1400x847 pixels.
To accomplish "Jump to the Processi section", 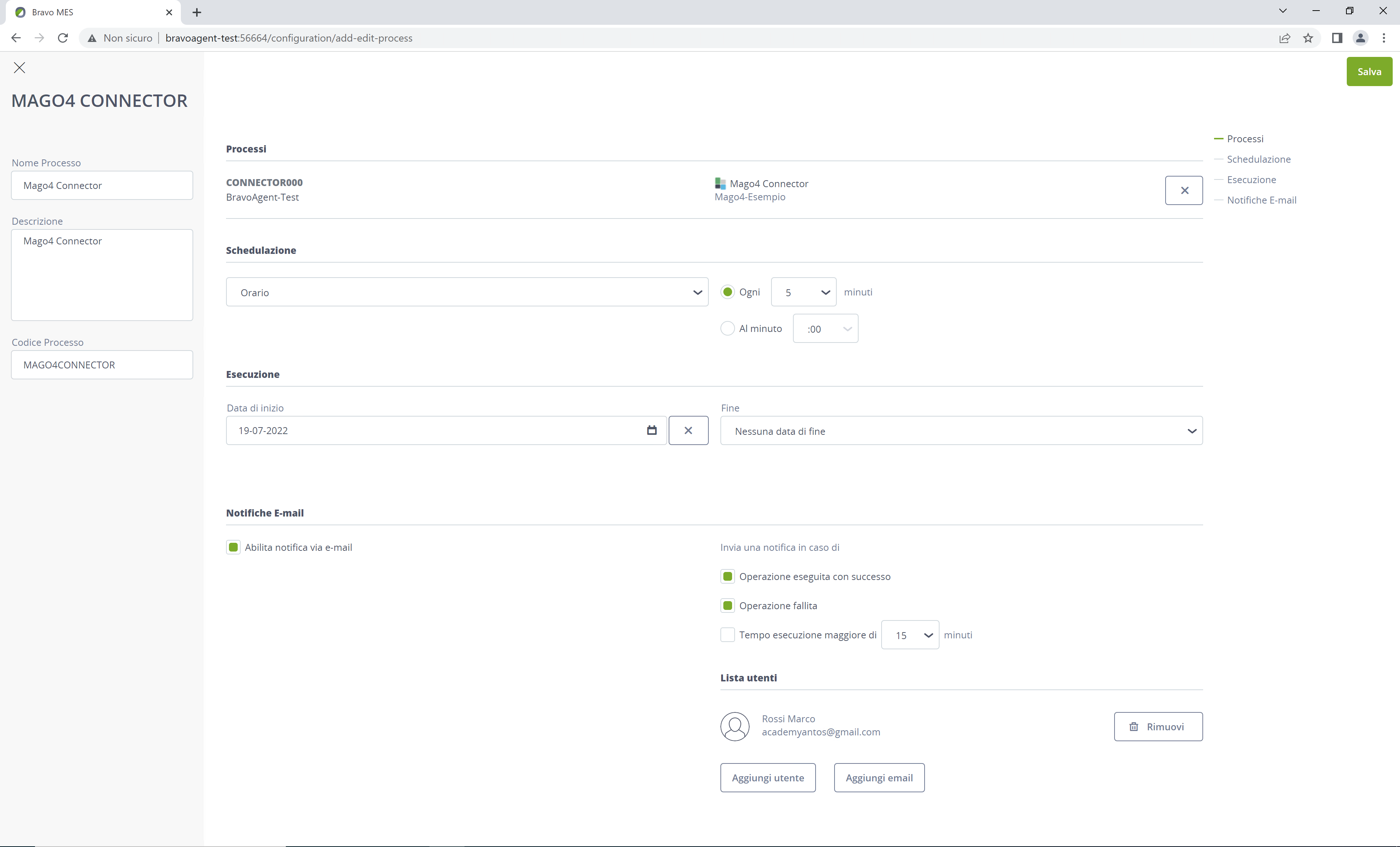I will click(x=1245, y=139).
